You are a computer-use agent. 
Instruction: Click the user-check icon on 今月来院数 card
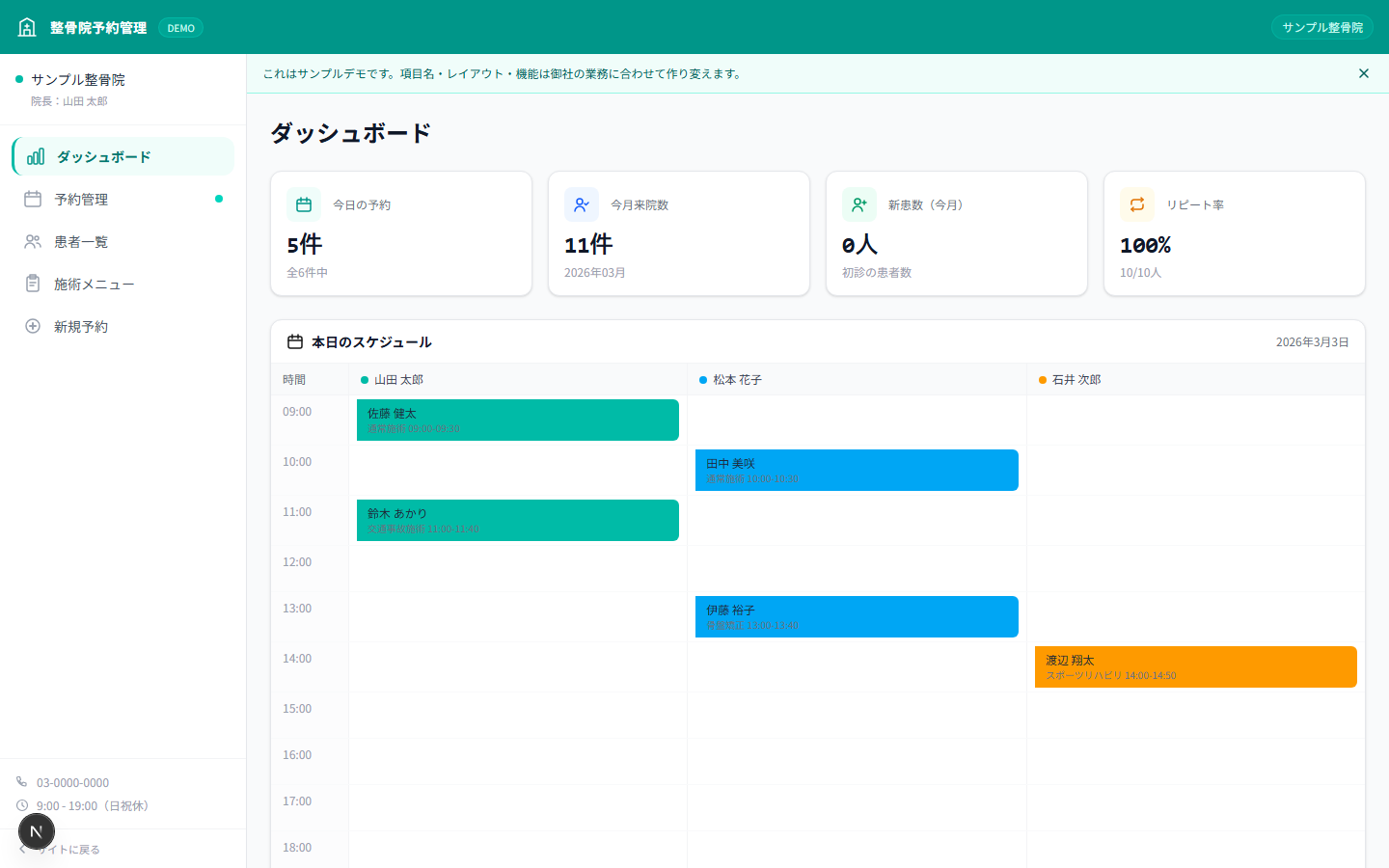[582, 204]
